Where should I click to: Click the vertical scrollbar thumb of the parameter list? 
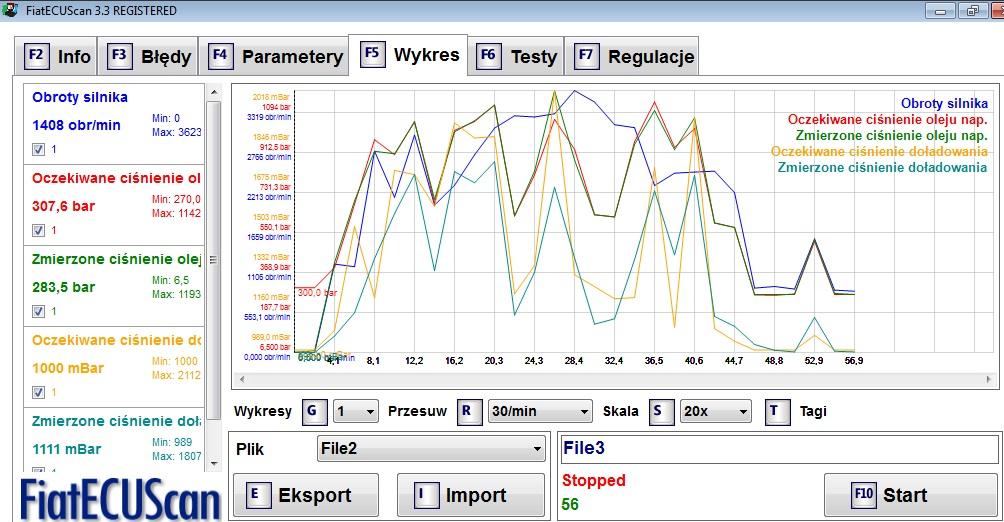(214, 259)
